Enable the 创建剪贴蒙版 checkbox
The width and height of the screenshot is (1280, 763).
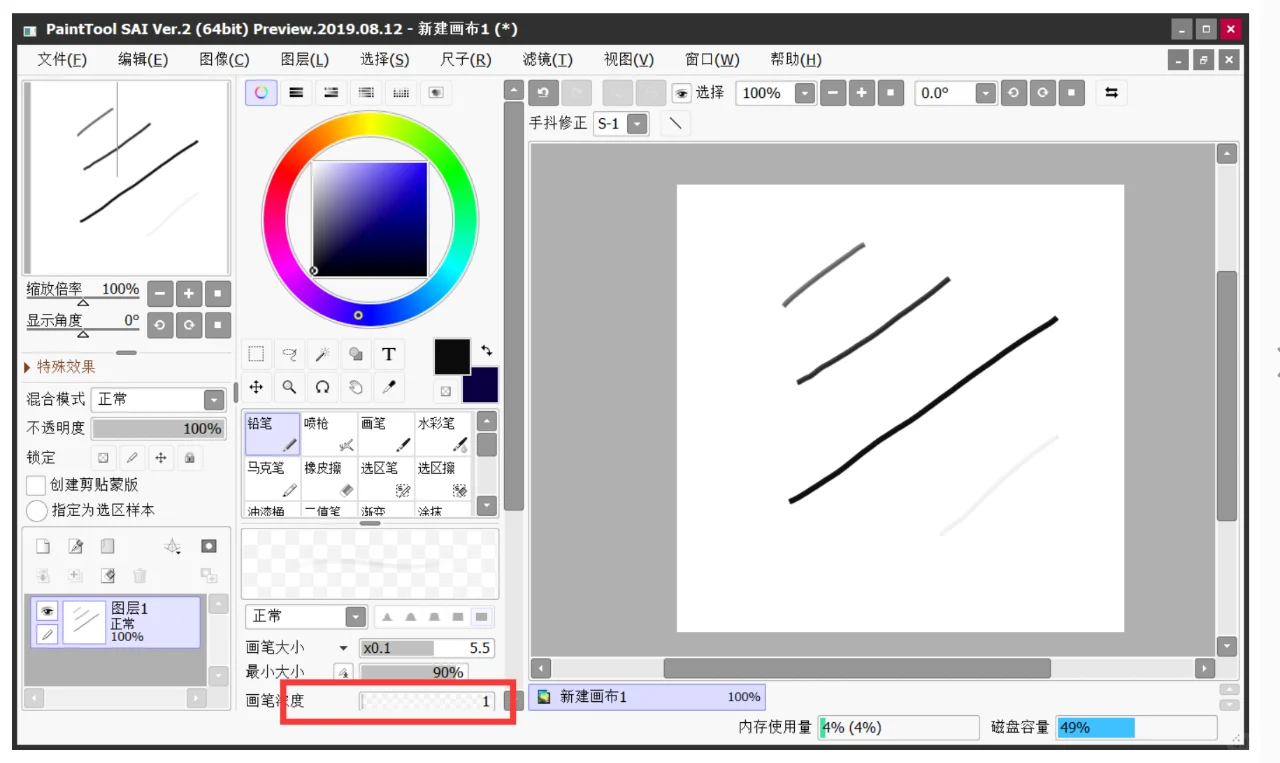(36, 485)
